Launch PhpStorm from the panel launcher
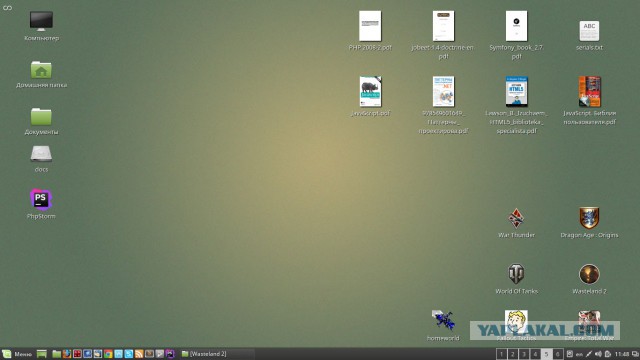Screen dimensions: 640x360 coord(170,354)
